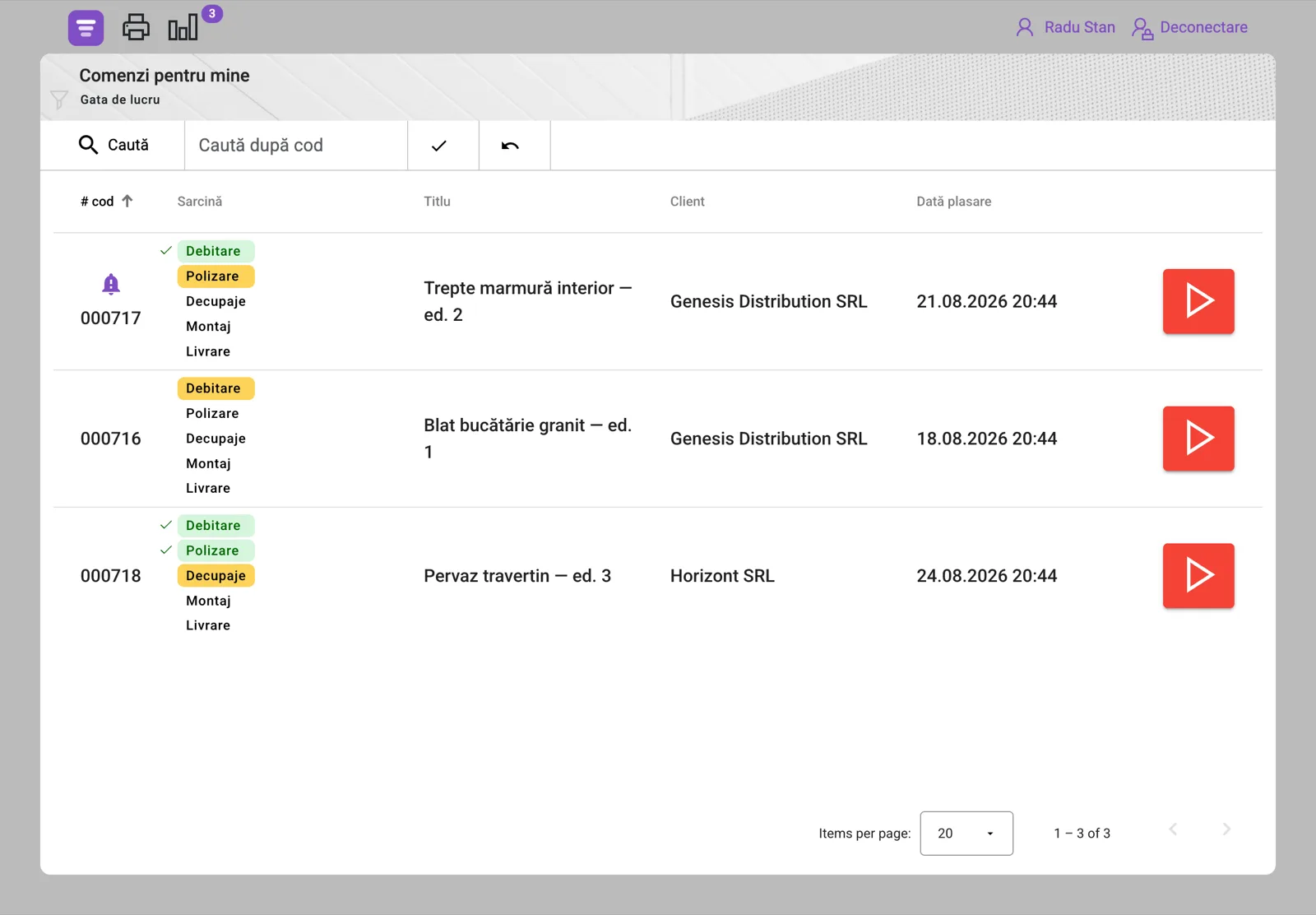Start order 000718 with red play button
Image resolution: width=1316 pixels, height=915 pixels.
pyautogui.click(x=1198, y=576)
